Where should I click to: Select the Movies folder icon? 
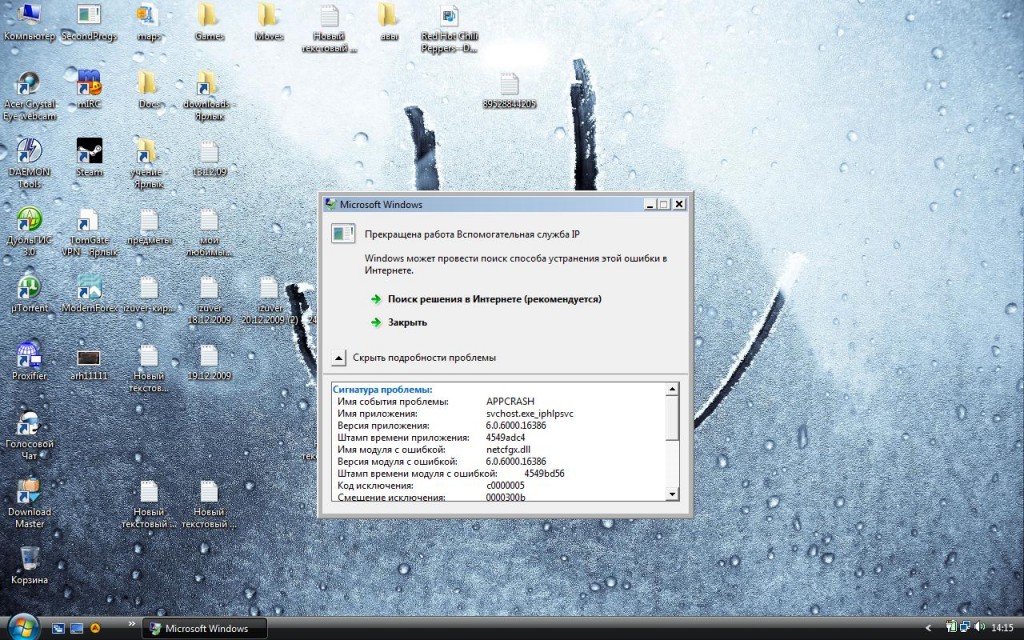pyautogui.click(x=269, y=21)
